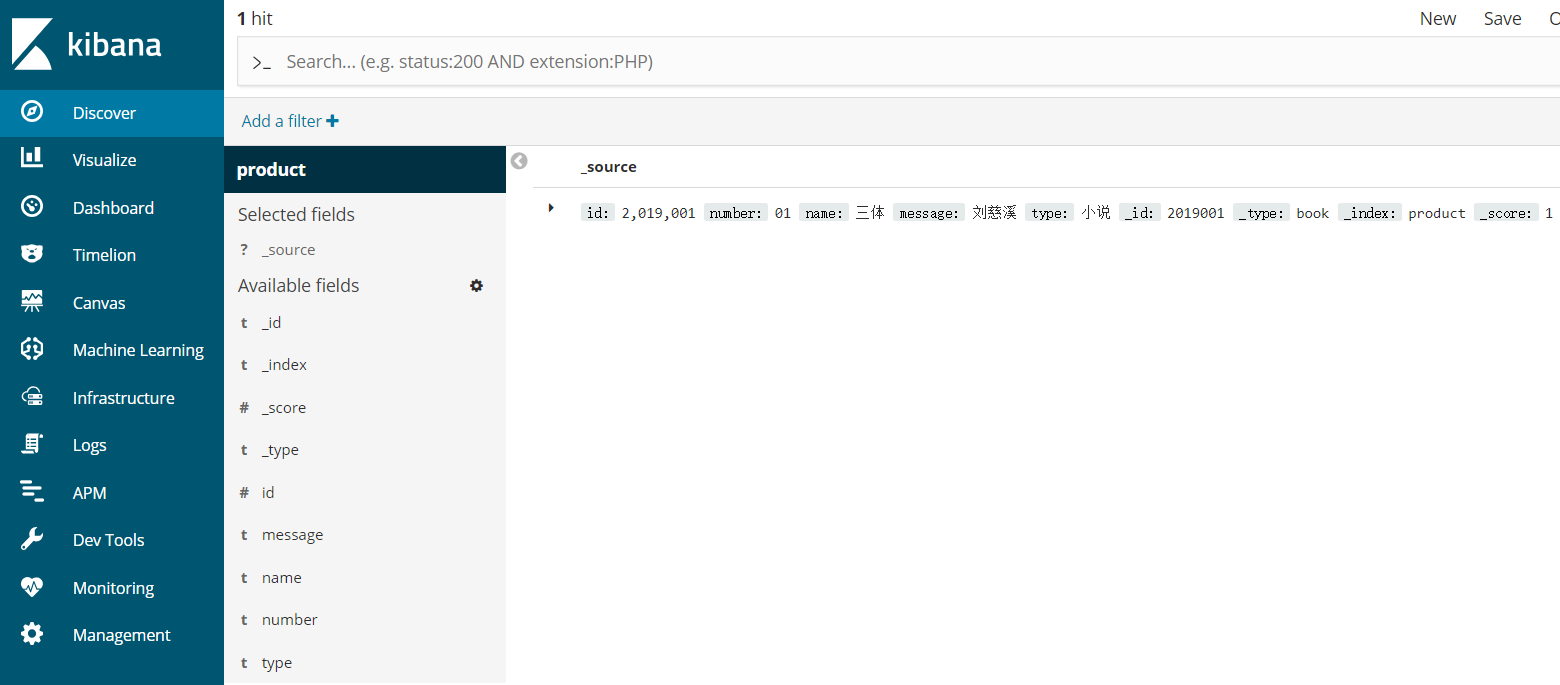
Task: Click the Add a filter link
Action: 290,121
